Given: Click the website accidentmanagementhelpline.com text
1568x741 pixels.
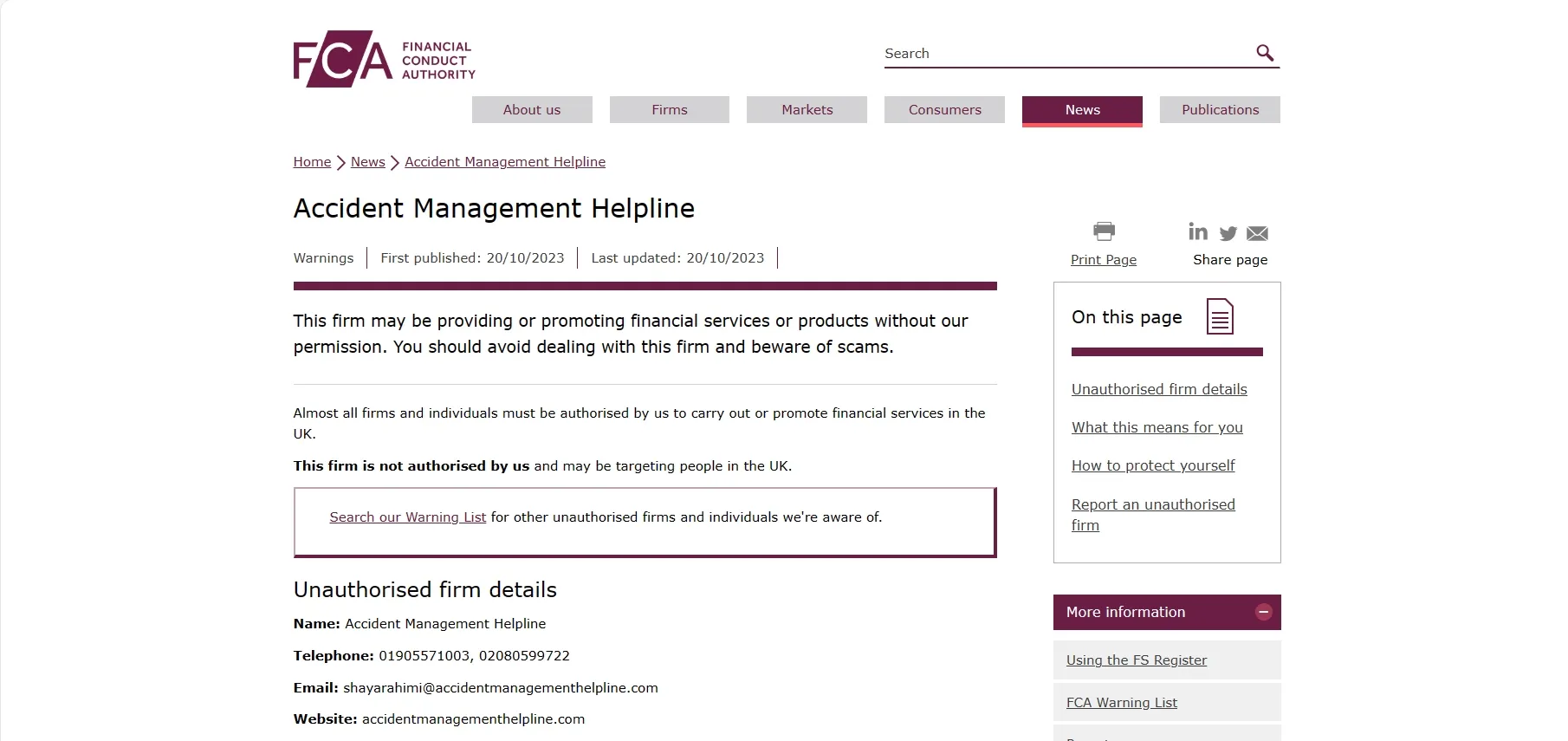Looking at the screenshot, I should pos(473,719).
